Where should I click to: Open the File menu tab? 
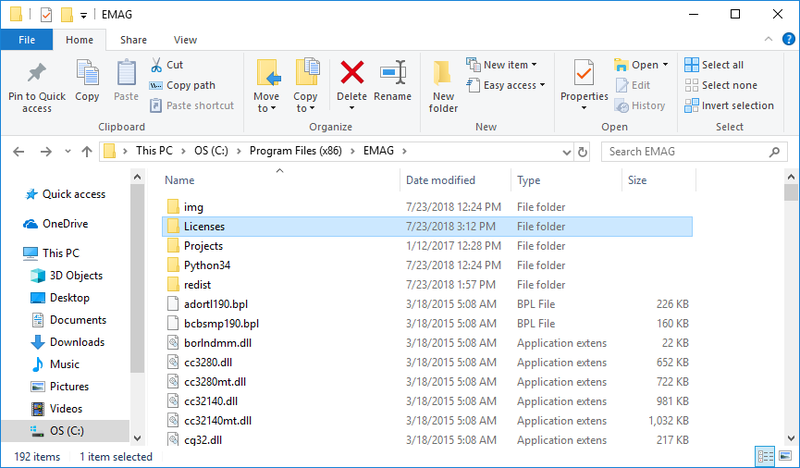27,40
